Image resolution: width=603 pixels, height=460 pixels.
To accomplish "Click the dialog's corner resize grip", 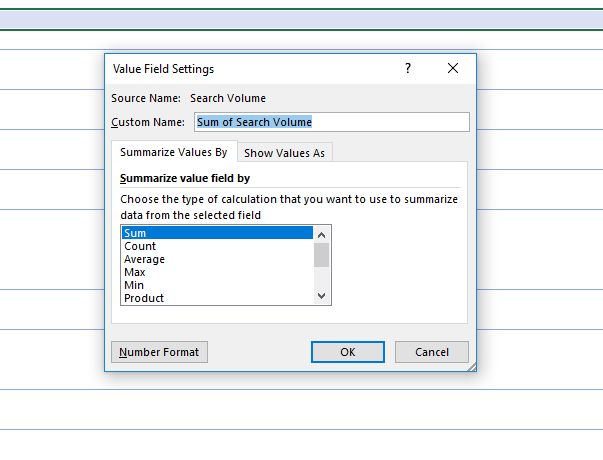I will (x=472, y=367).
